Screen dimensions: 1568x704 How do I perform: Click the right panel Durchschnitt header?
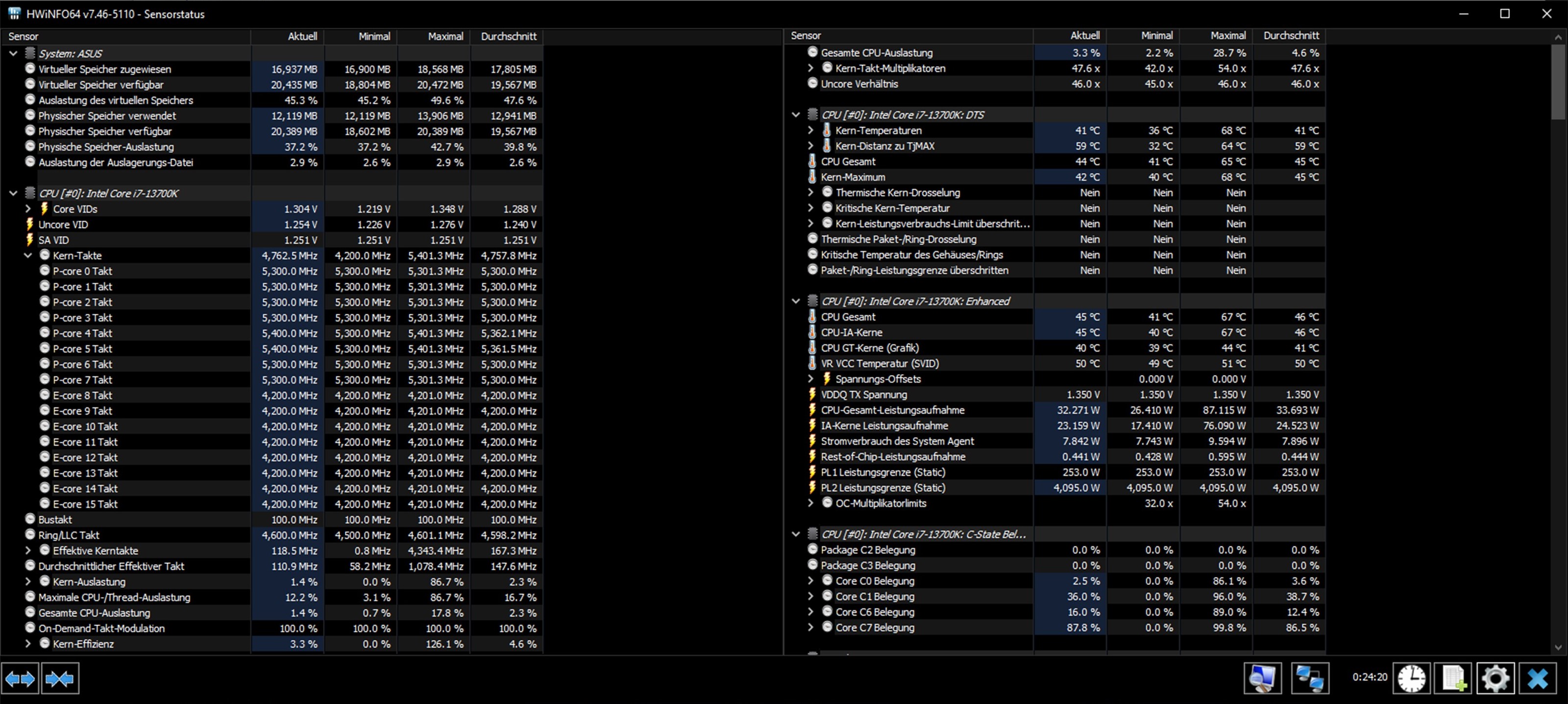pos(1289,35)
